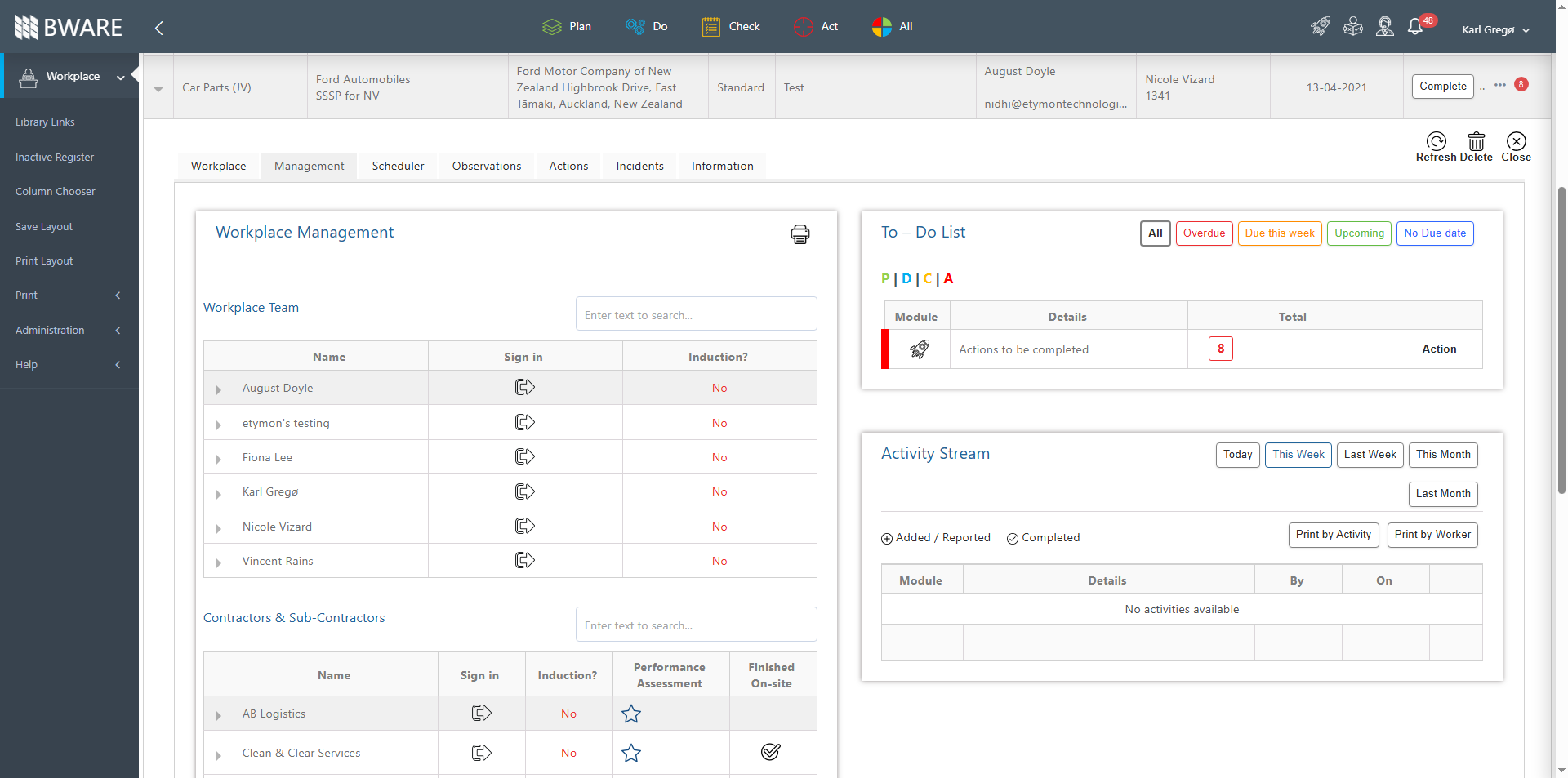Sign in Nicole Vizard
The image size is (1568, 778).
[x=525, y=527]
